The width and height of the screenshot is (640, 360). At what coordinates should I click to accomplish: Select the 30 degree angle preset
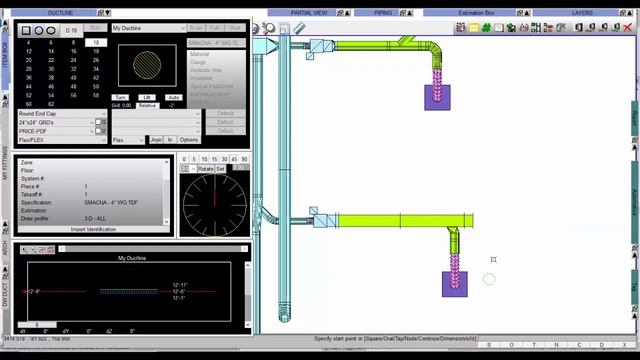coord(224,159)
